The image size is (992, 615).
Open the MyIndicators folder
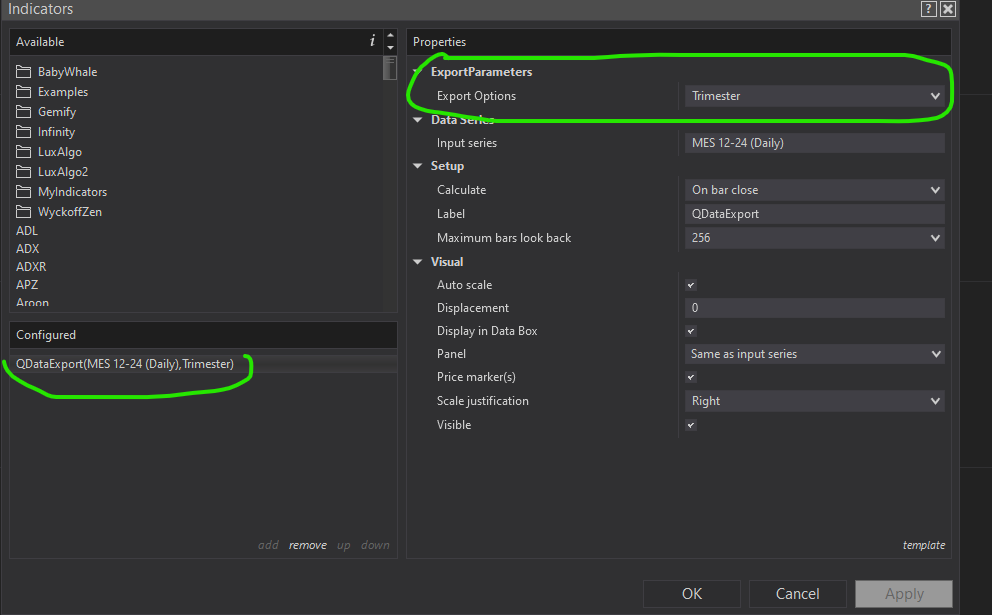click(x=72, y=192)
